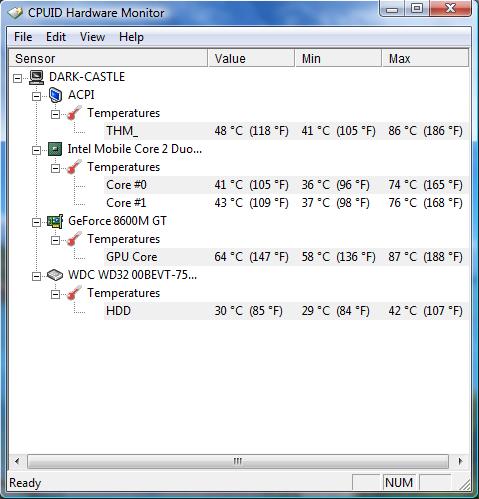This screenshot has width=479, height=499.
Task: Click the horizontal scrollbar right arrow
Action: 460,461
